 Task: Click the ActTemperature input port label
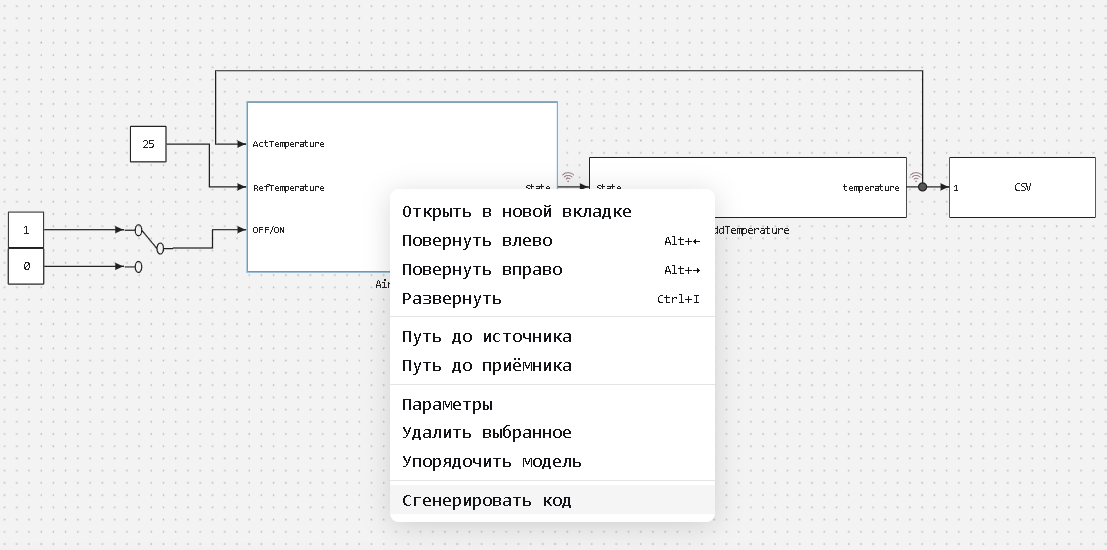tap(288, 144)
